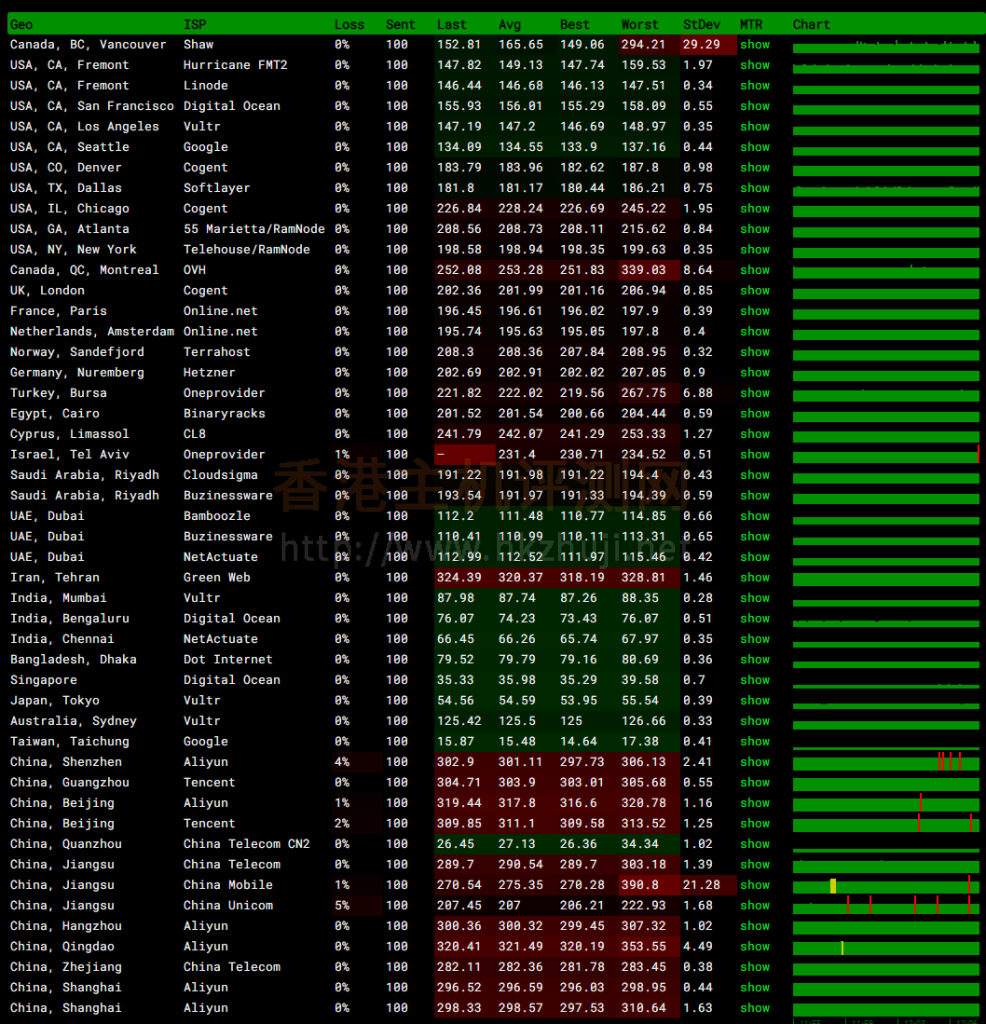Show MTR for Singapore Digital Ocean
The width and height of the screenshot is (986, 1024).
(x=755, y=680)
